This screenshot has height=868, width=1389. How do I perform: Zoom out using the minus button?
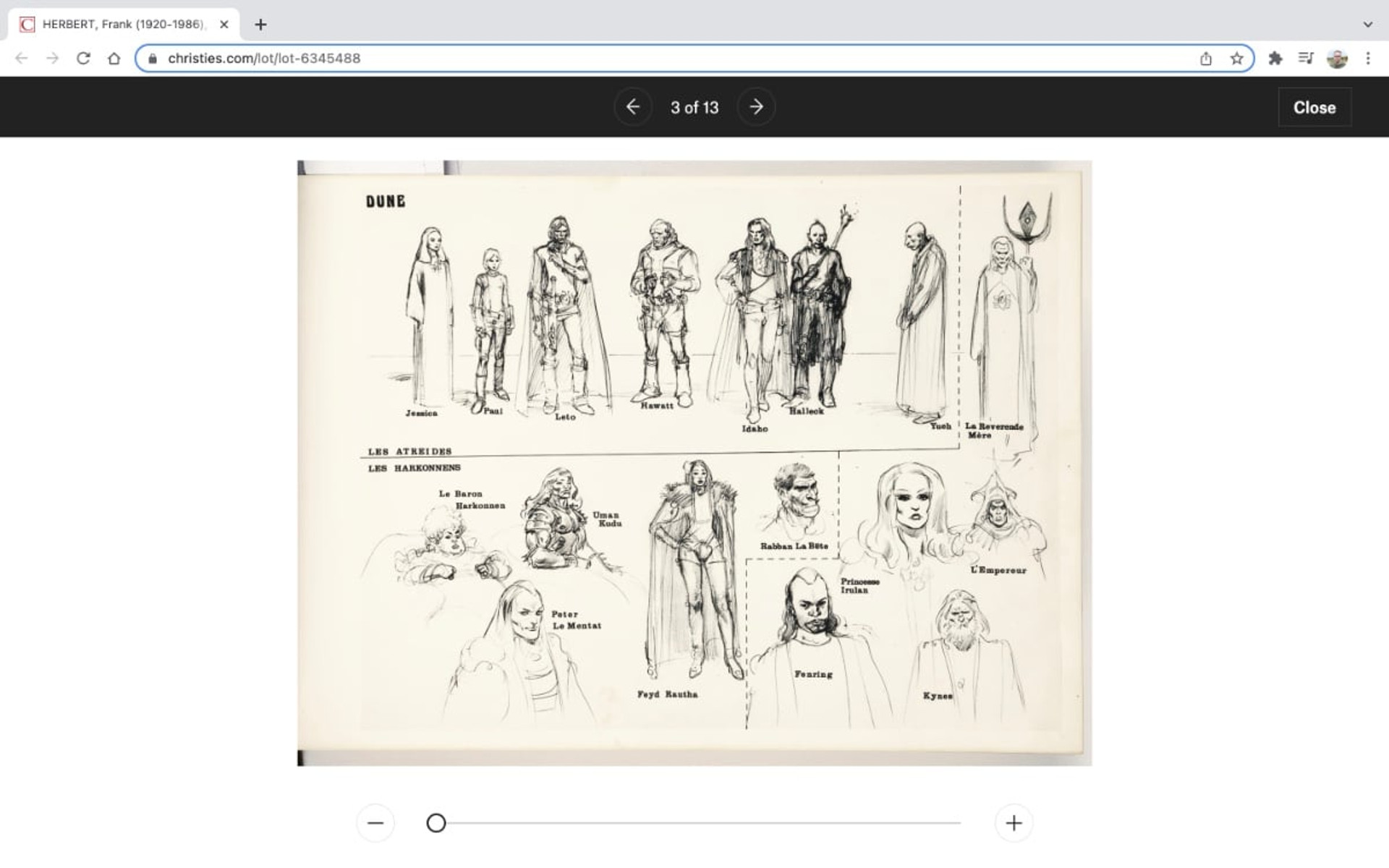click(x=375, y=823)
